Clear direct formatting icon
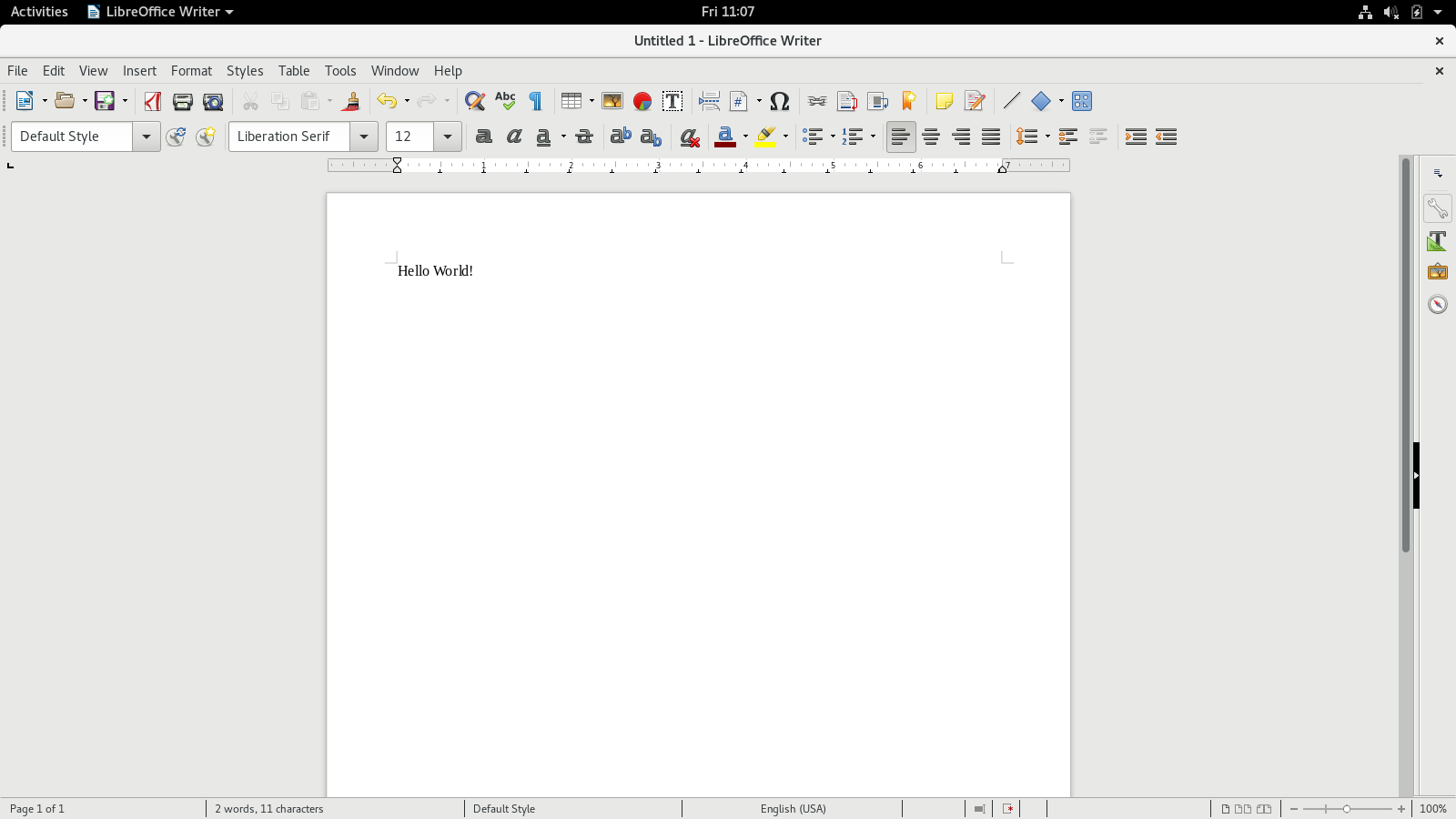The image size is (1456, 819). [690, 136]
